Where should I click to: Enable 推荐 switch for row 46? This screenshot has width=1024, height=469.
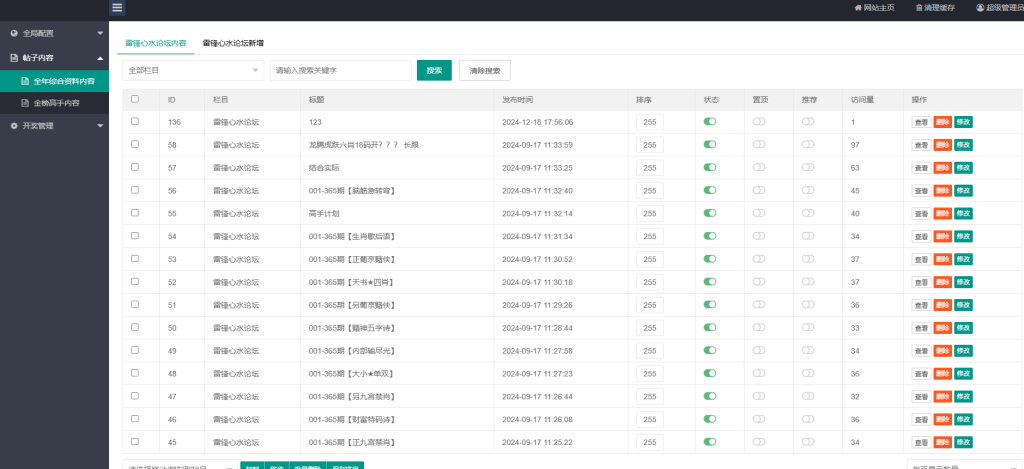coord(808,419)
